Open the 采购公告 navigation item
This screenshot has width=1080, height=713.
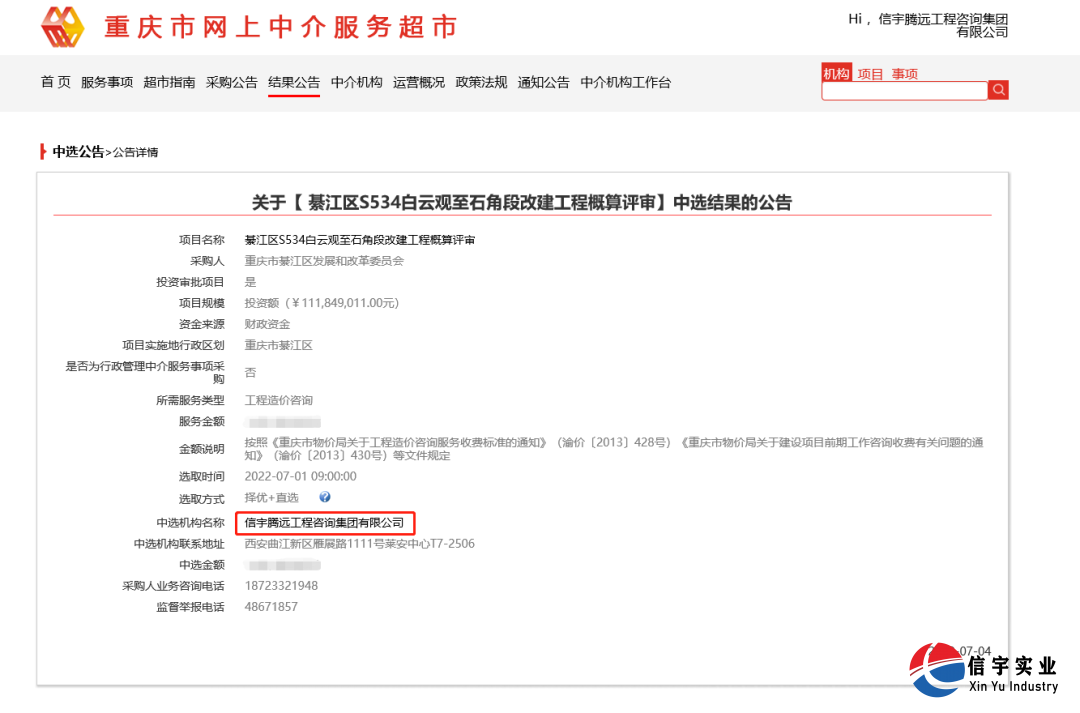pyautogui.click(x=232, y=83)
